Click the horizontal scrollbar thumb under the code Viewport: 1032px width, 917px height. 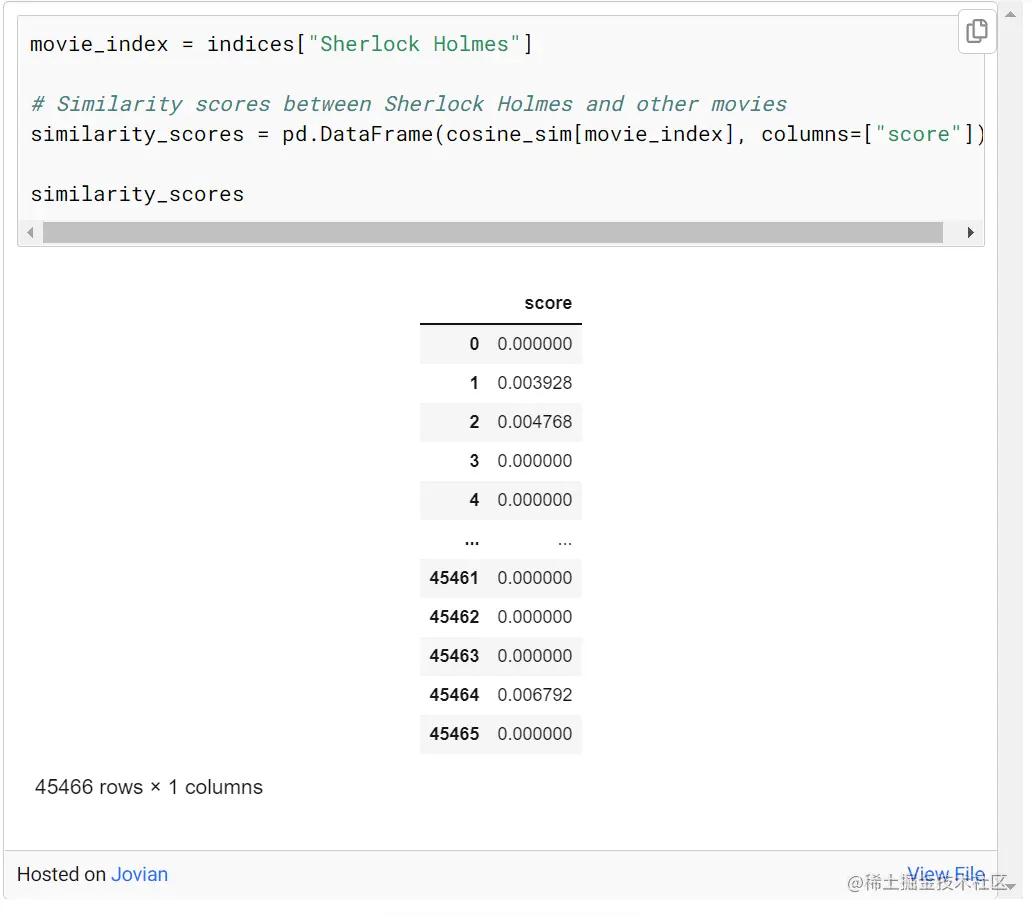tap(492, 232)
